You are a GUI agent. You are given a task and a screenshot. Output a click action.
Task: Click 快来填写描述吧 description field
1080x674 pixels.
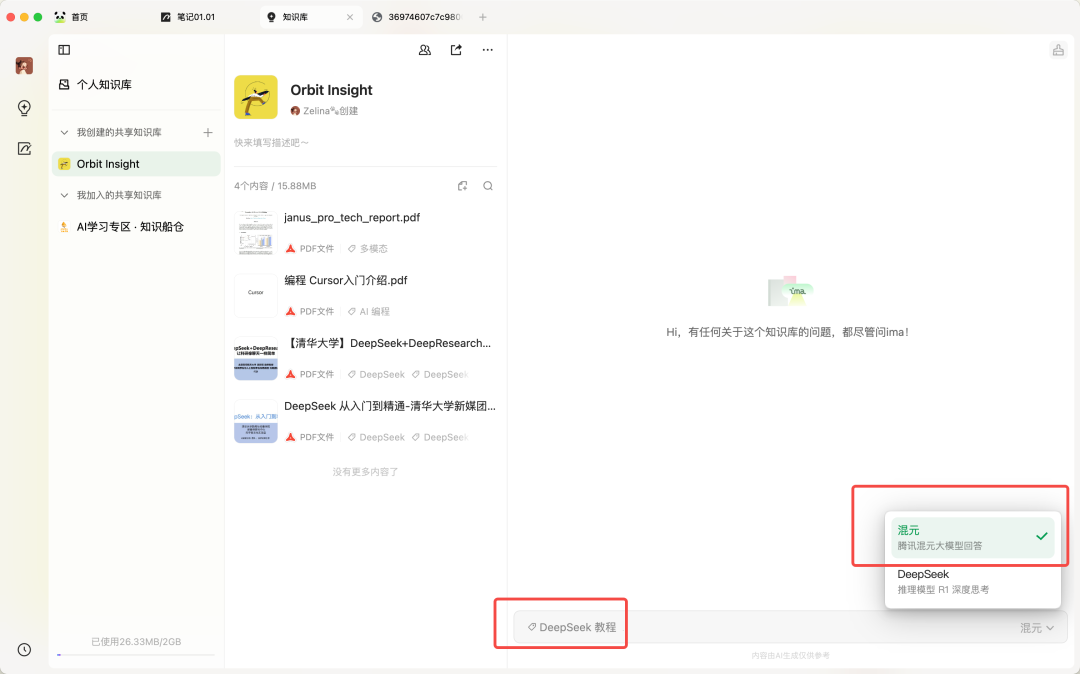click(x=271, y=143)
